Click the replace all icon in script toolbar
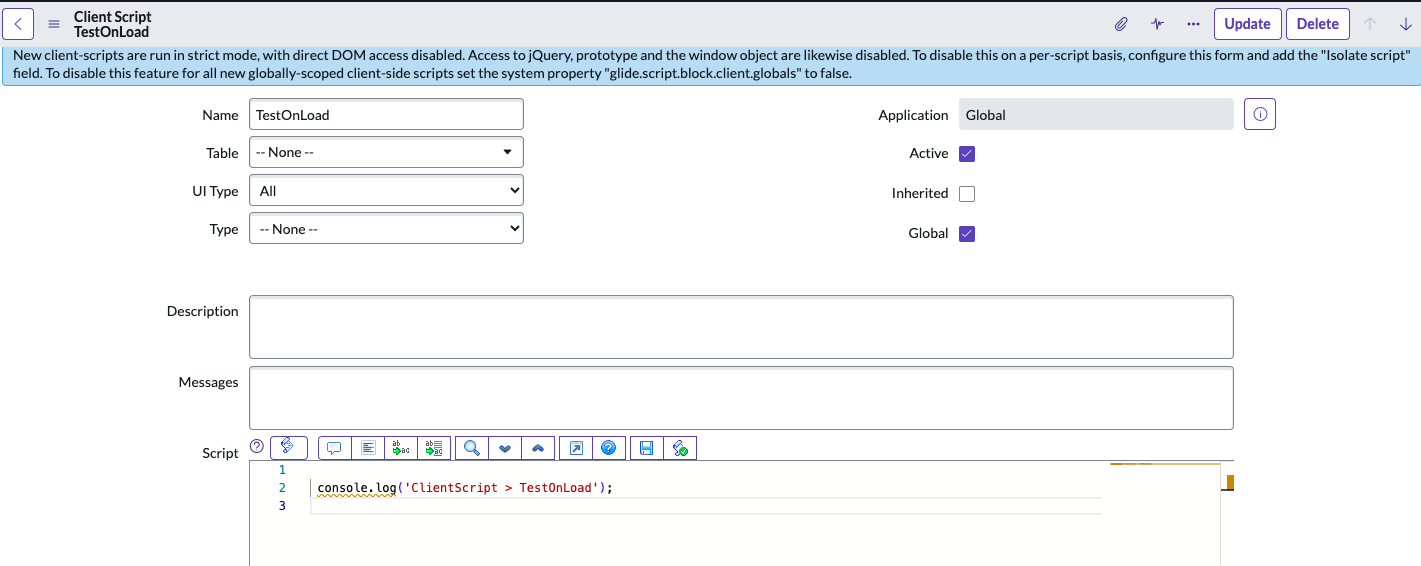Screen dimensions: 1421x566 click(434, 448)
